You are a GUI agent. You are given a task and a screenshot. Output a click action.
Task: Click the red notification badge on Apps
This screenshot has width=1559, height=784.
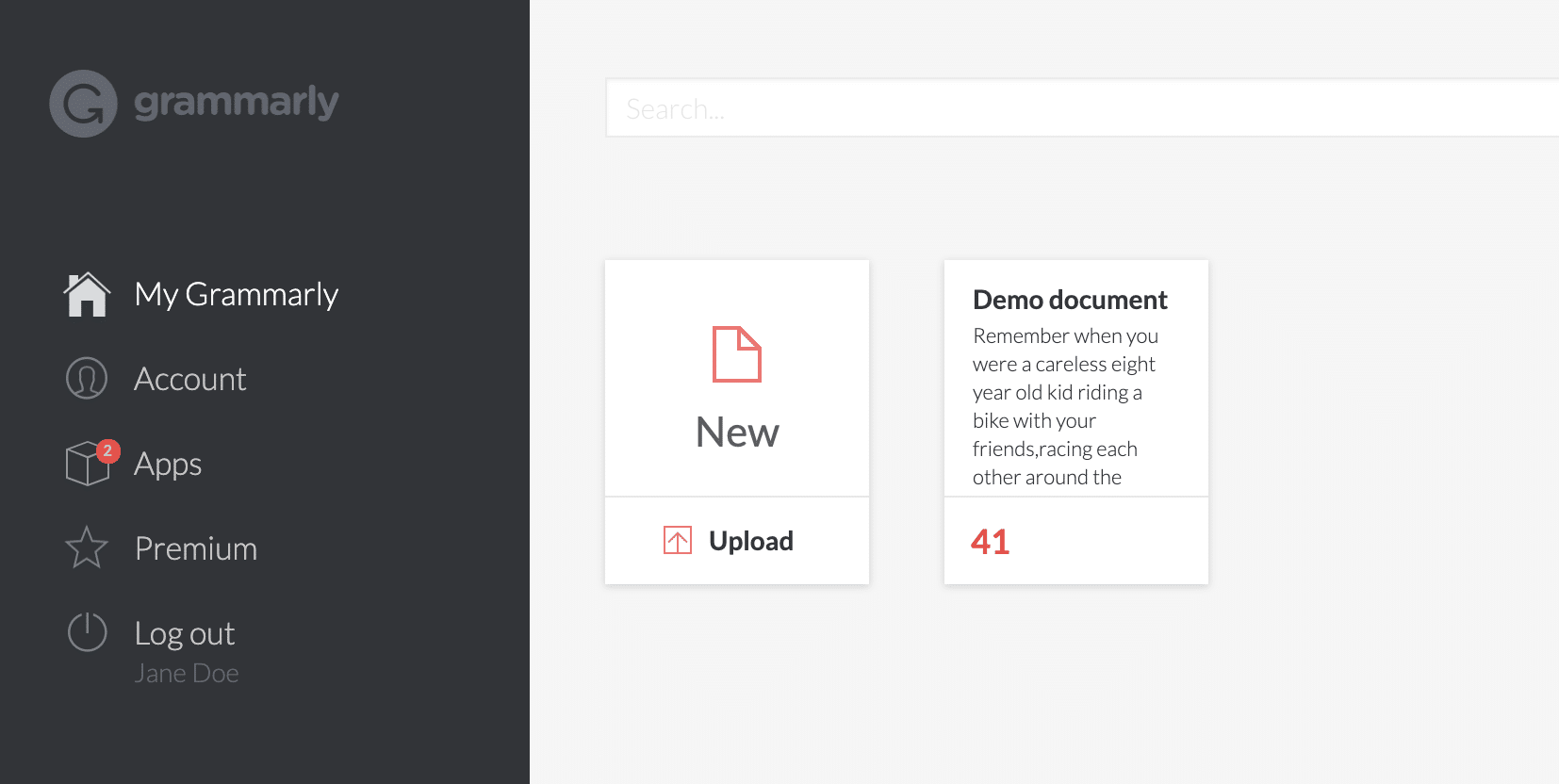pos(108,450)
